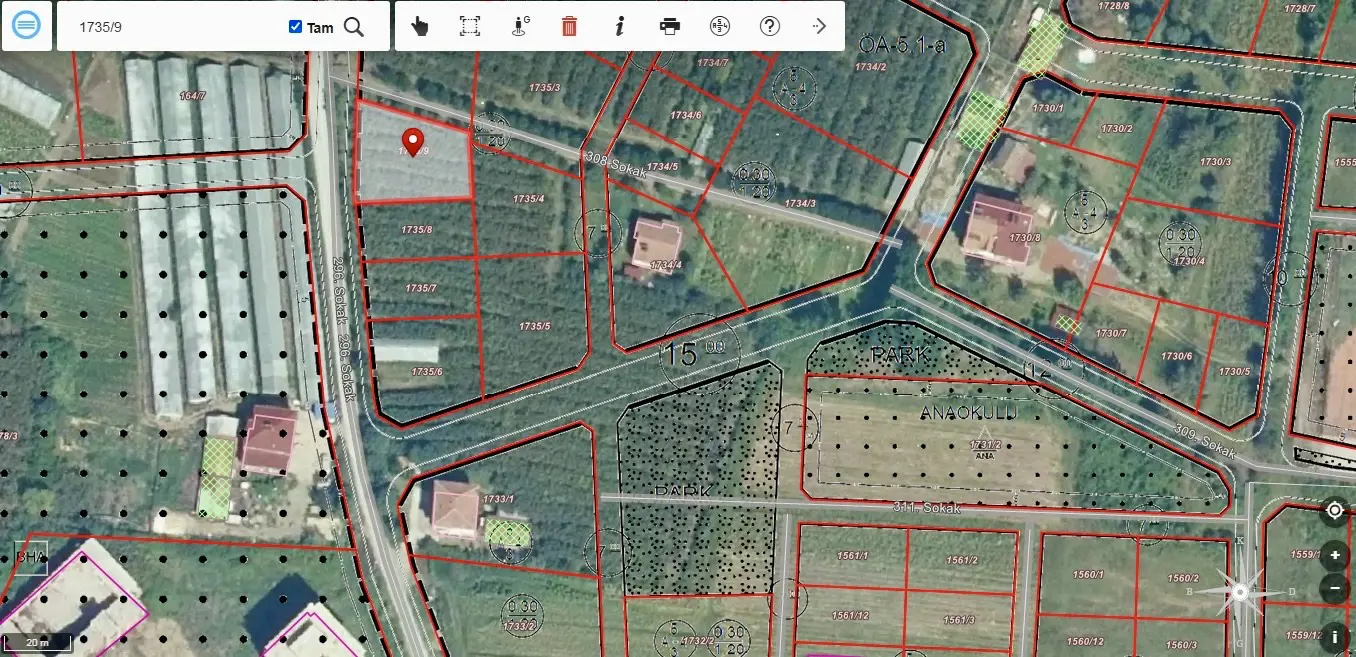Open the help question mark
The height and width of the screenshot is (657, 1356).
[770, 26]
